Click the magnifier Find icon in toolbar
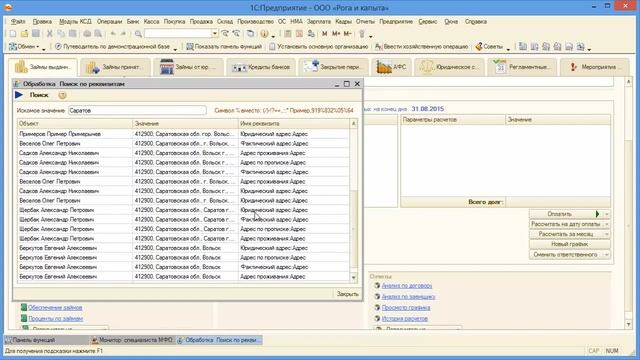 [138, 34]
